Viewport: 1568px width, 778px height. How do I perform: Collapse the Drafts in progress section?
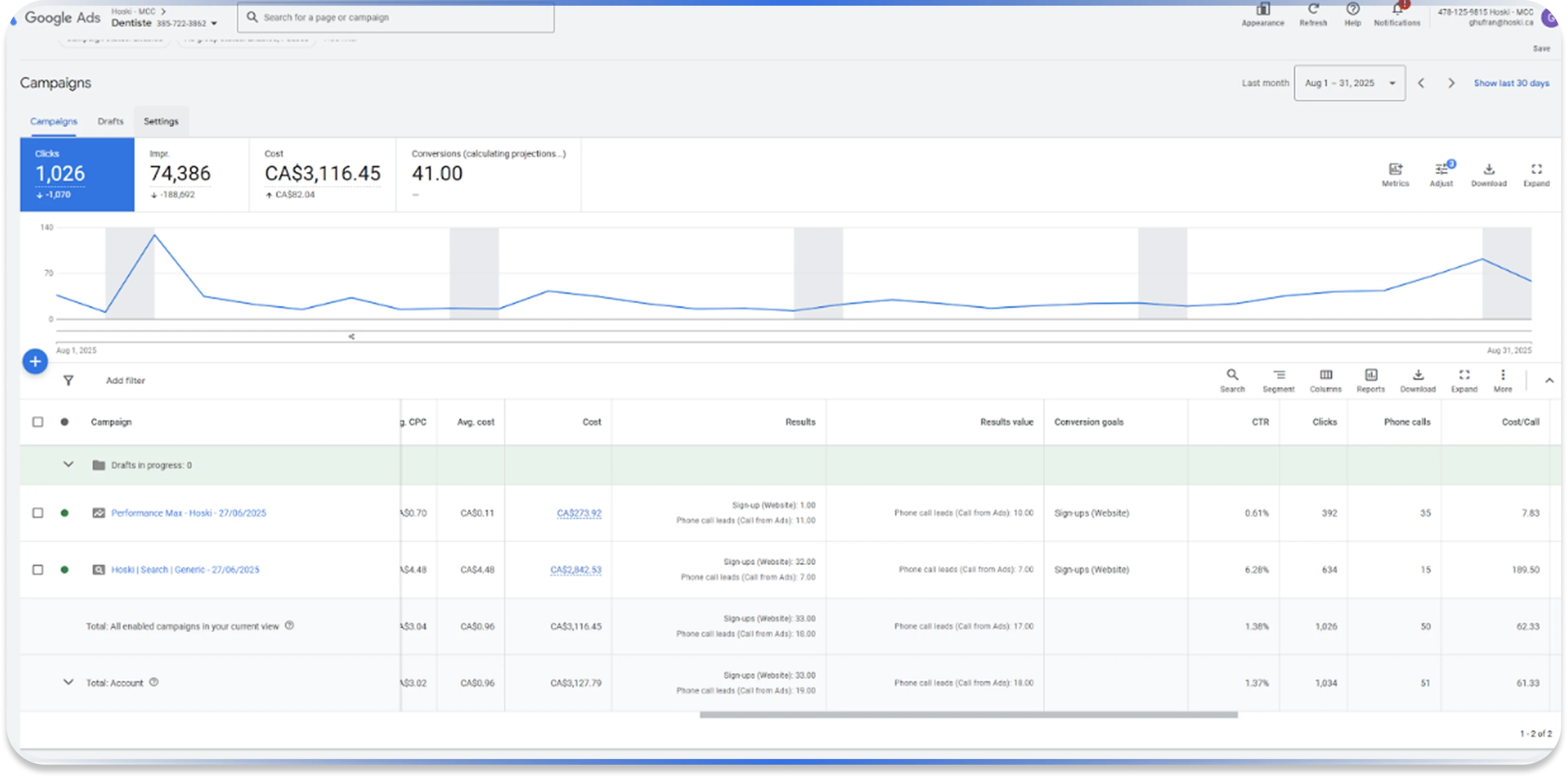coord(69,464)
